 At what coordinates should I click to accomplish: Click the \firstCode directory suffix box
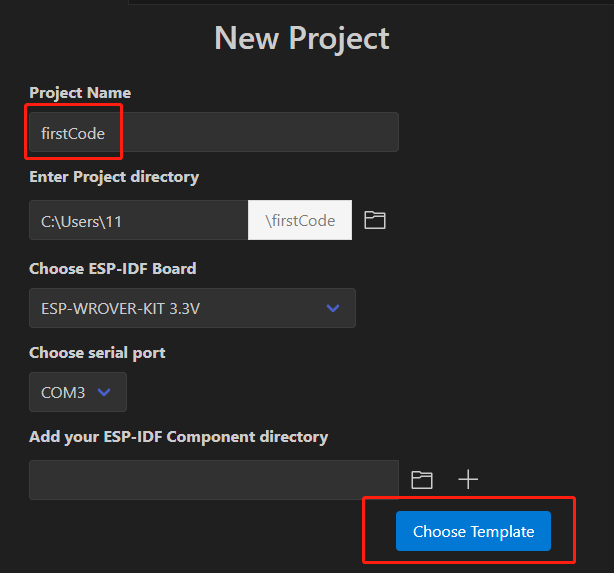tap(300, 221)
